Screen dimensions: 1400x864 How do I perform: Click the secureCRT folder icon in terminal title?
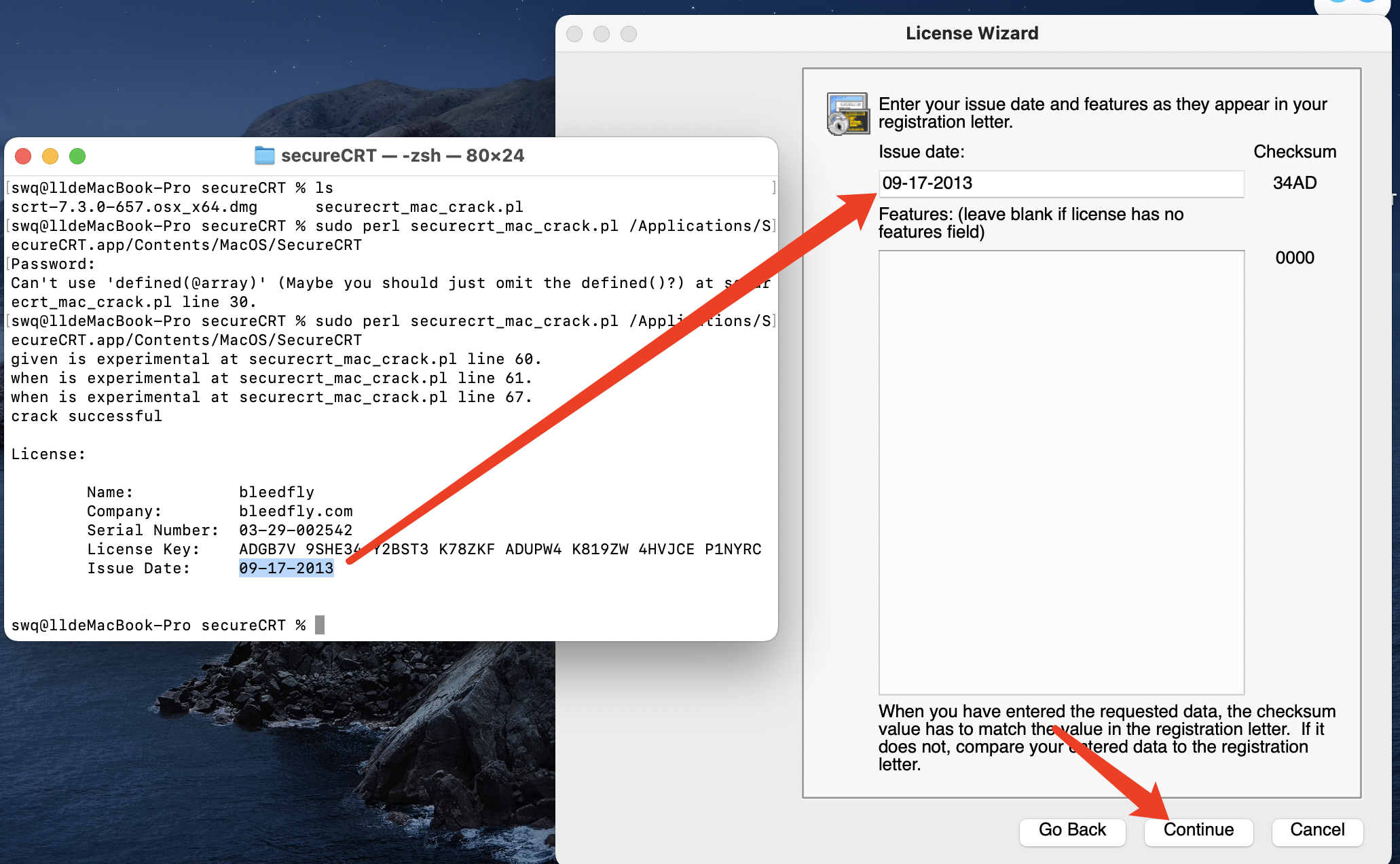tap(264, 156)
